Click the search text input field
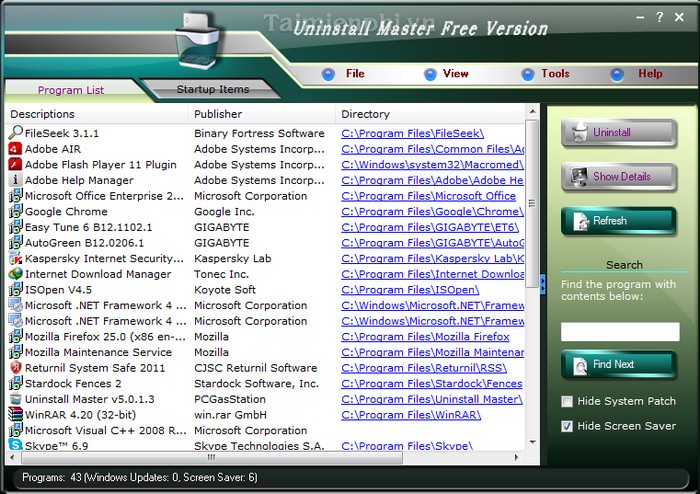This screenshot has height=494, width=700. click(x=620, y=332)
